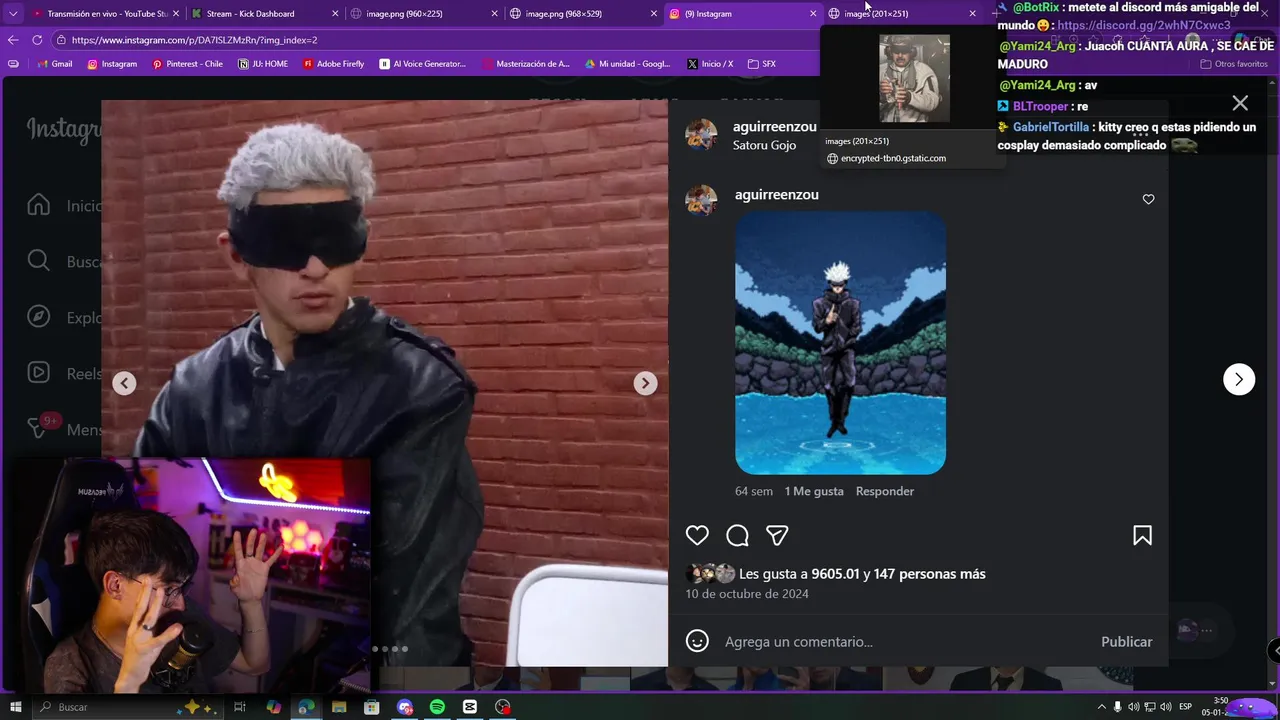This screenshot has width=1280, height=720.
Task: Open Adobe Firefly bookmark
Action: pyautogui.click(x=334, y=64)
